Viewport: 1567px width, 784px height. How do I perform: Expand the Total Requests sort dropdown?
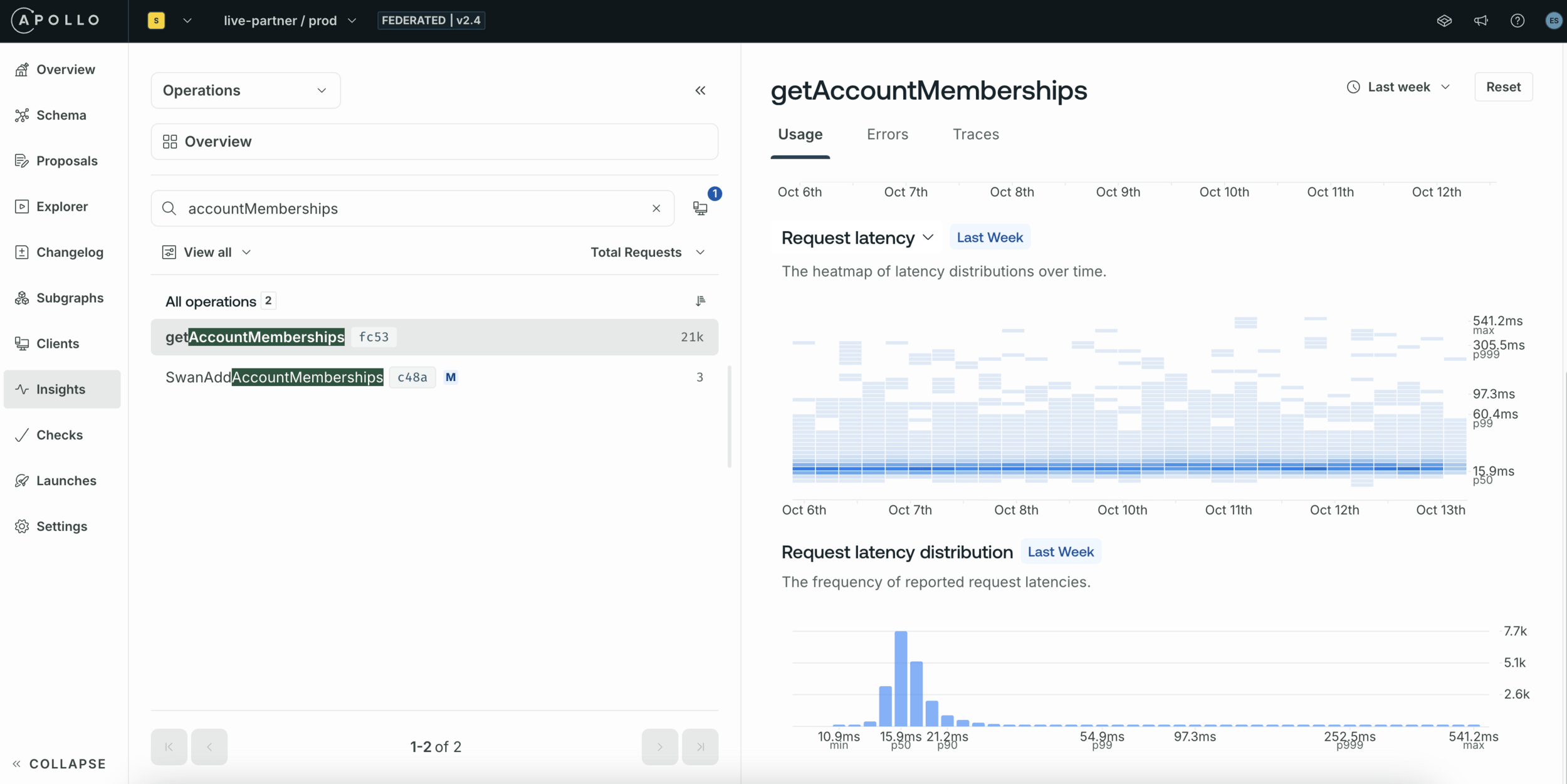click(x=647, y=252)
